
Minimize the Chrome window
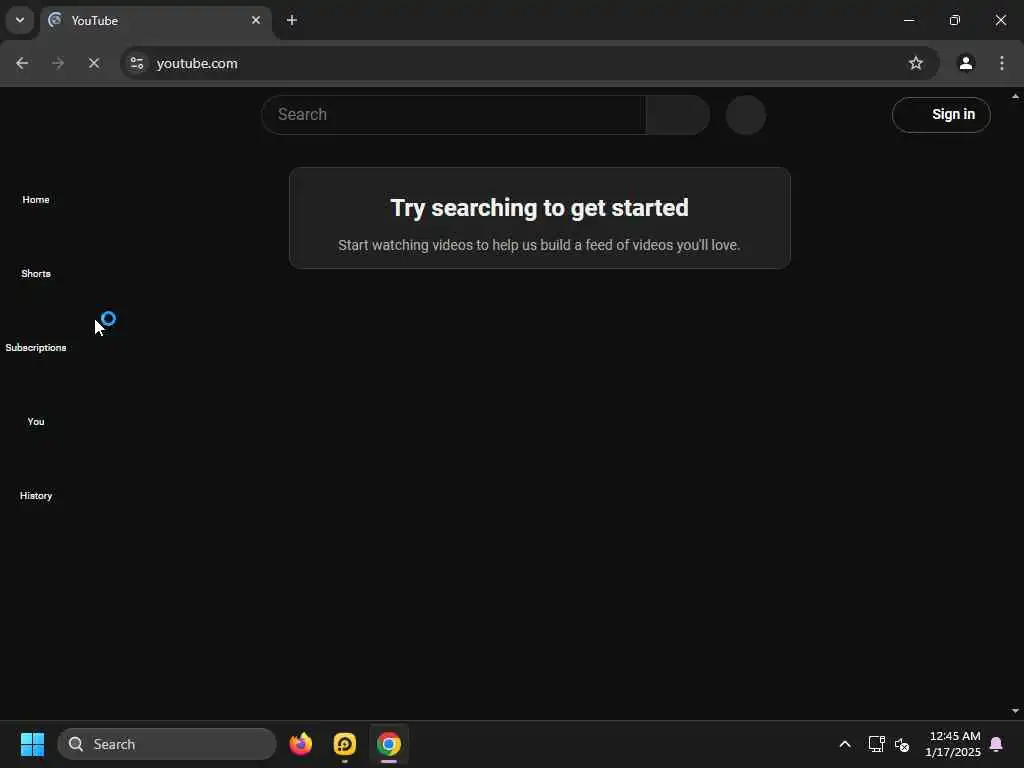pos(909,20)
